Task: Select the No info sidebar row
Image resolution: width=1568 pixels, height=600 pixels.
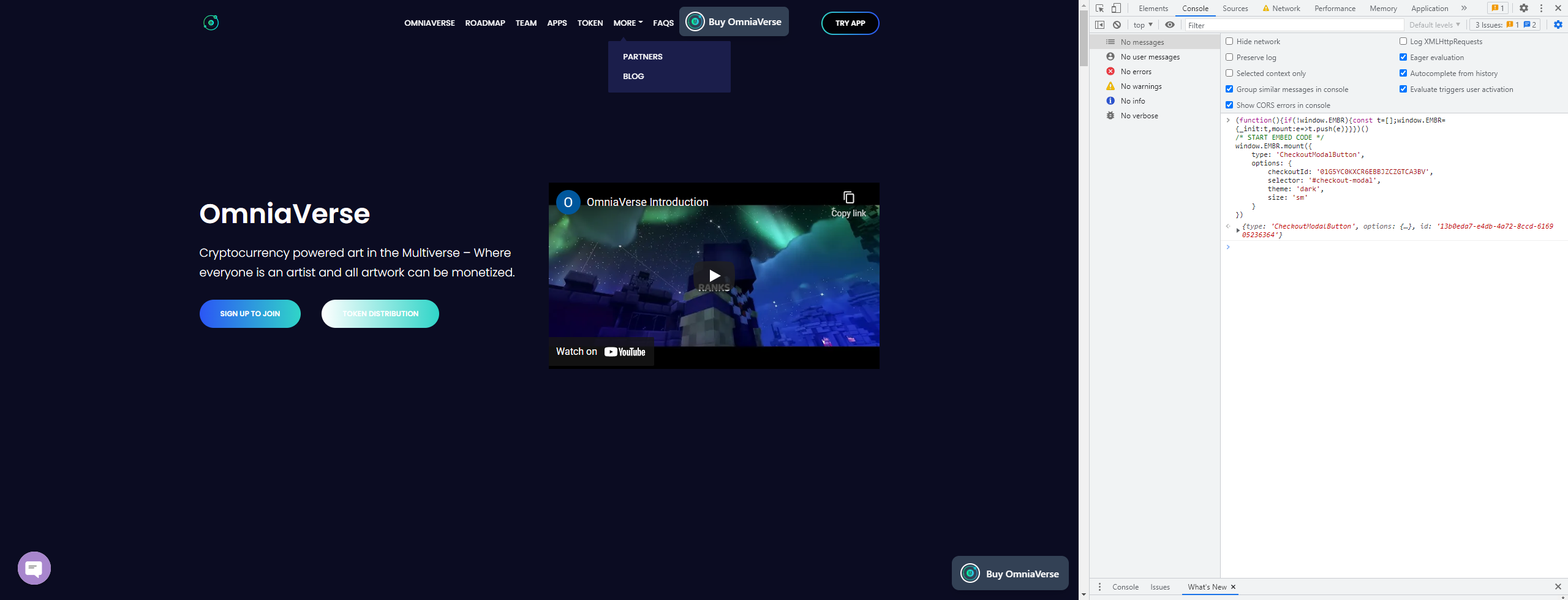Action: pos(1154,101)
